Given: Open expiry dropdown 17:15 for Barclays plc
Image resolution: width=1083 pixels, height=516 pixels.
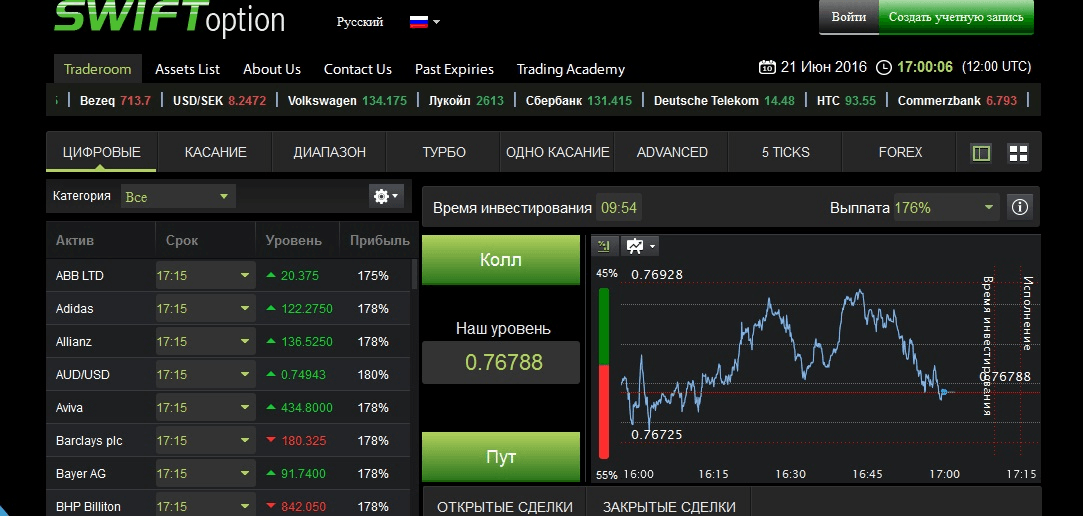Looking at the screenshot, I should 205,441.
